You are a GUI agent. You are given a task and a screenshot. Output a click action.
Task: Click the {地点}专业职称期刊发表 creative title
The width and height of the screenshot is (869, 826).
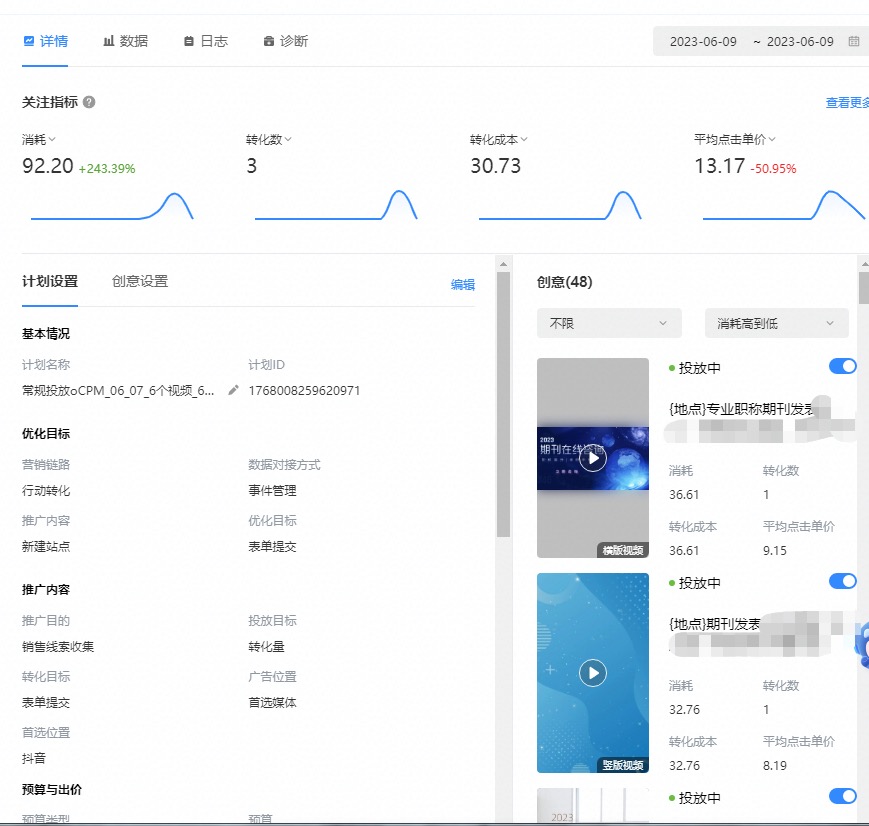[741, 409]
